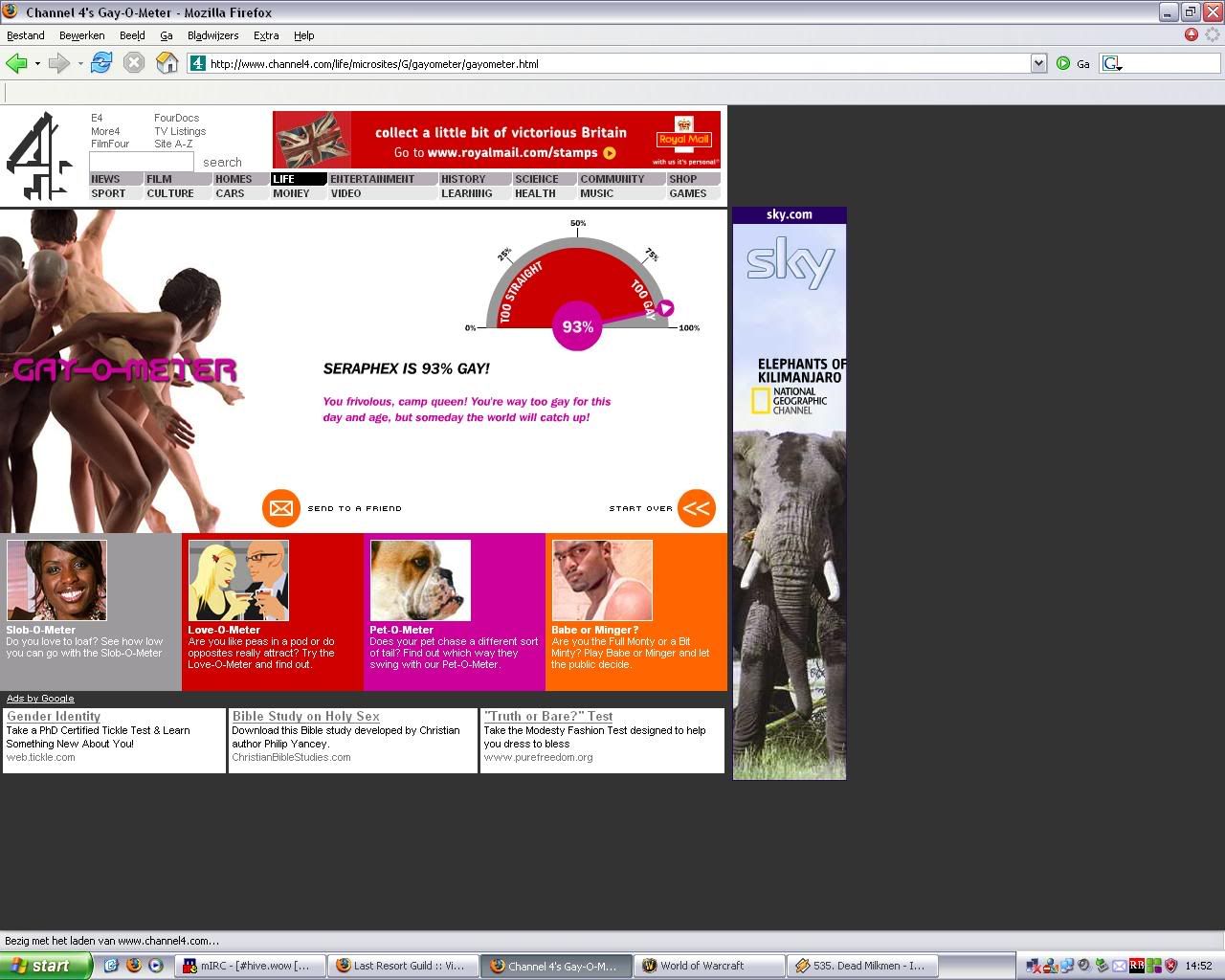Click the orange Start Over rewind icon
The height and width of the screenshot is (980, 1225).
pos(697,508)
